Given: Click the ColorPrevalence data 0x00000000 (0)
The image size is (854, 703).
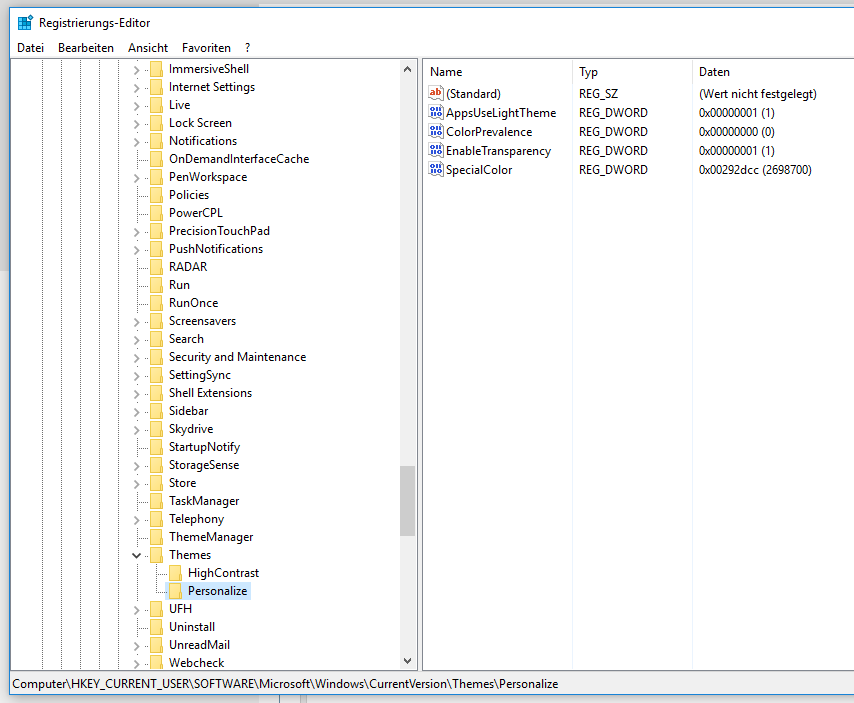Looking at the screenshot, I should coord(736,132).
